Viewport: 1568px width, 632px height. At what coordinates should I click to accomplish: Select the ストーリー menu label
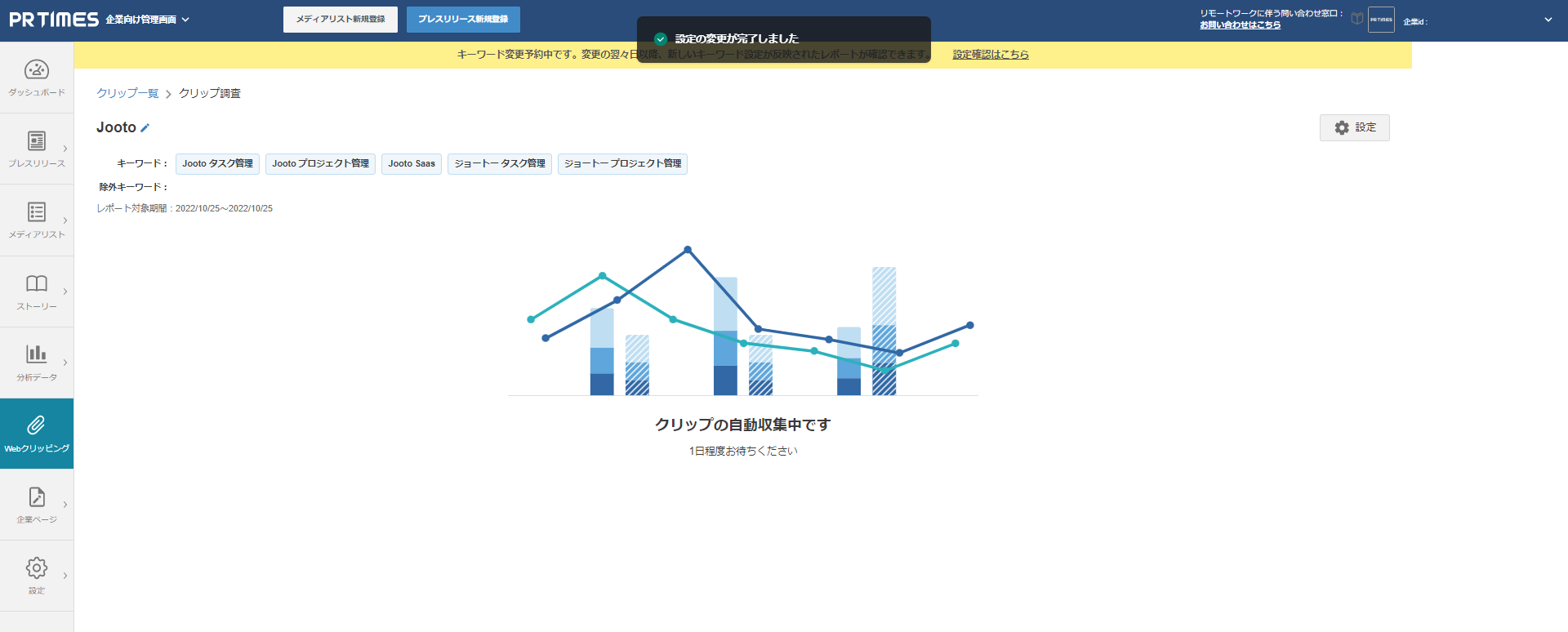pyautogui.click(x=37, y=306)
